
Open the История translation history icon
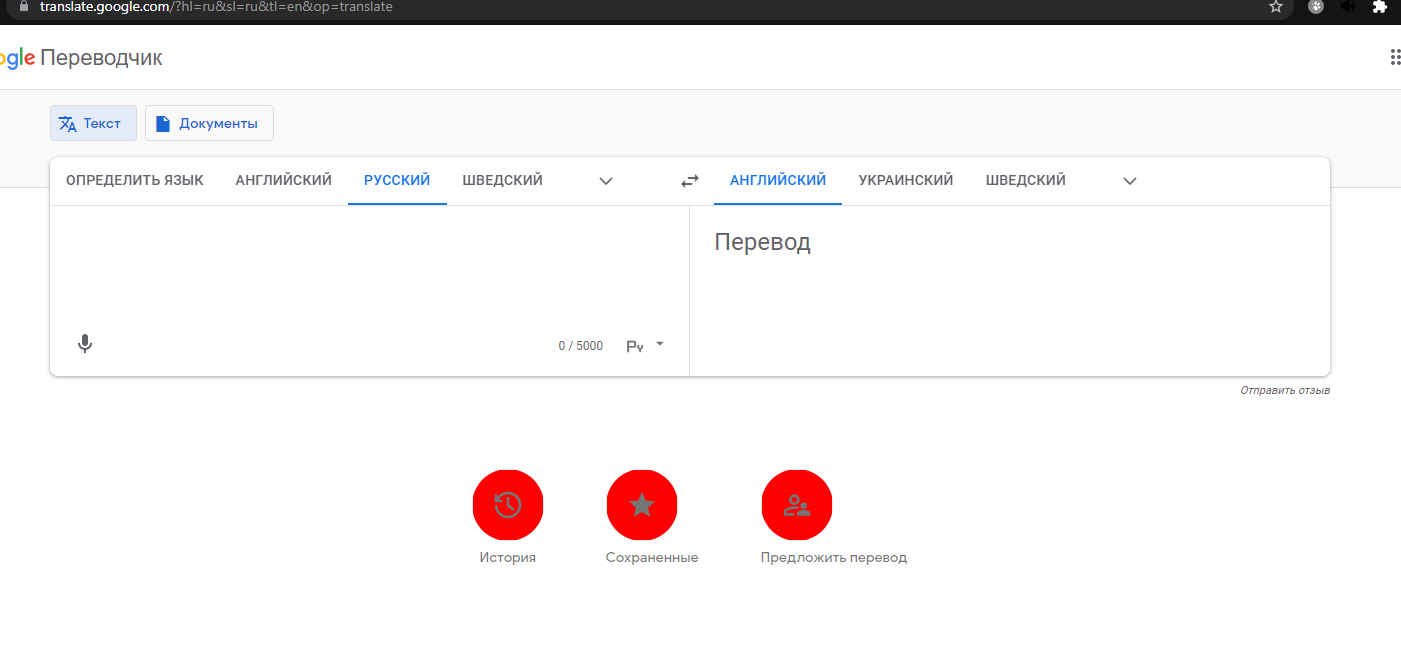coord(508,505)
